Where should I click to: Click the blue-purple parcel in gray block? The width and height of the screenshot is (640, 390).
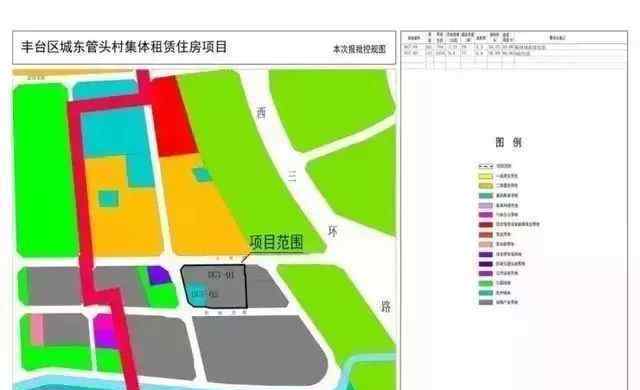tap(158, 275)
